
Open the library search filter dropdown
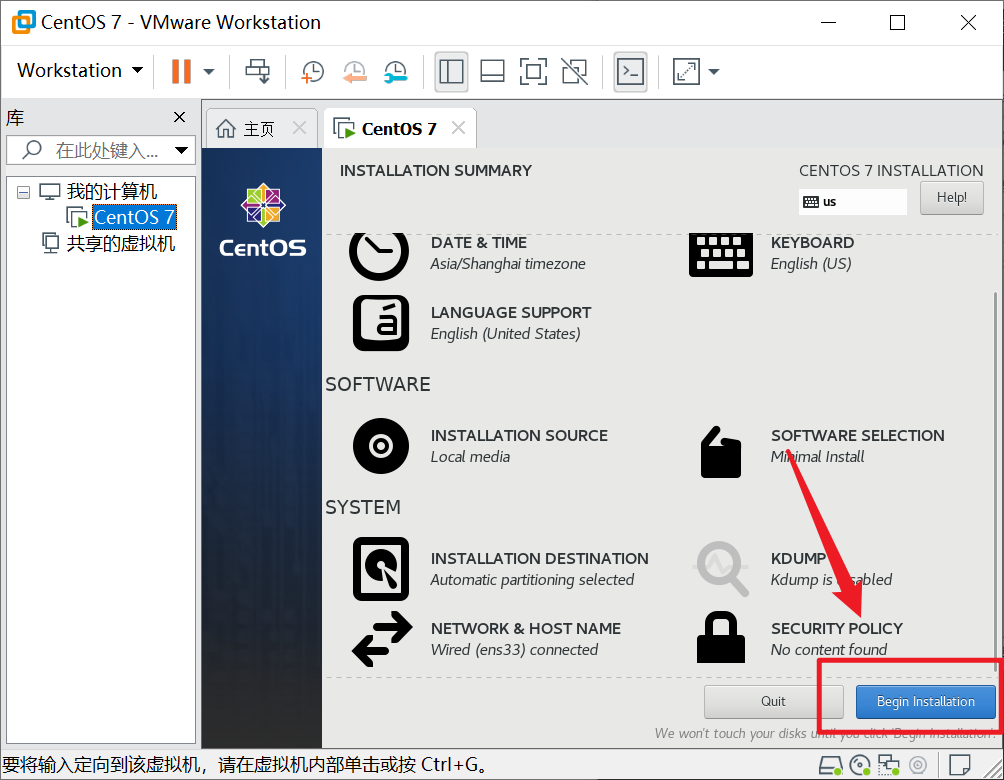182,150
